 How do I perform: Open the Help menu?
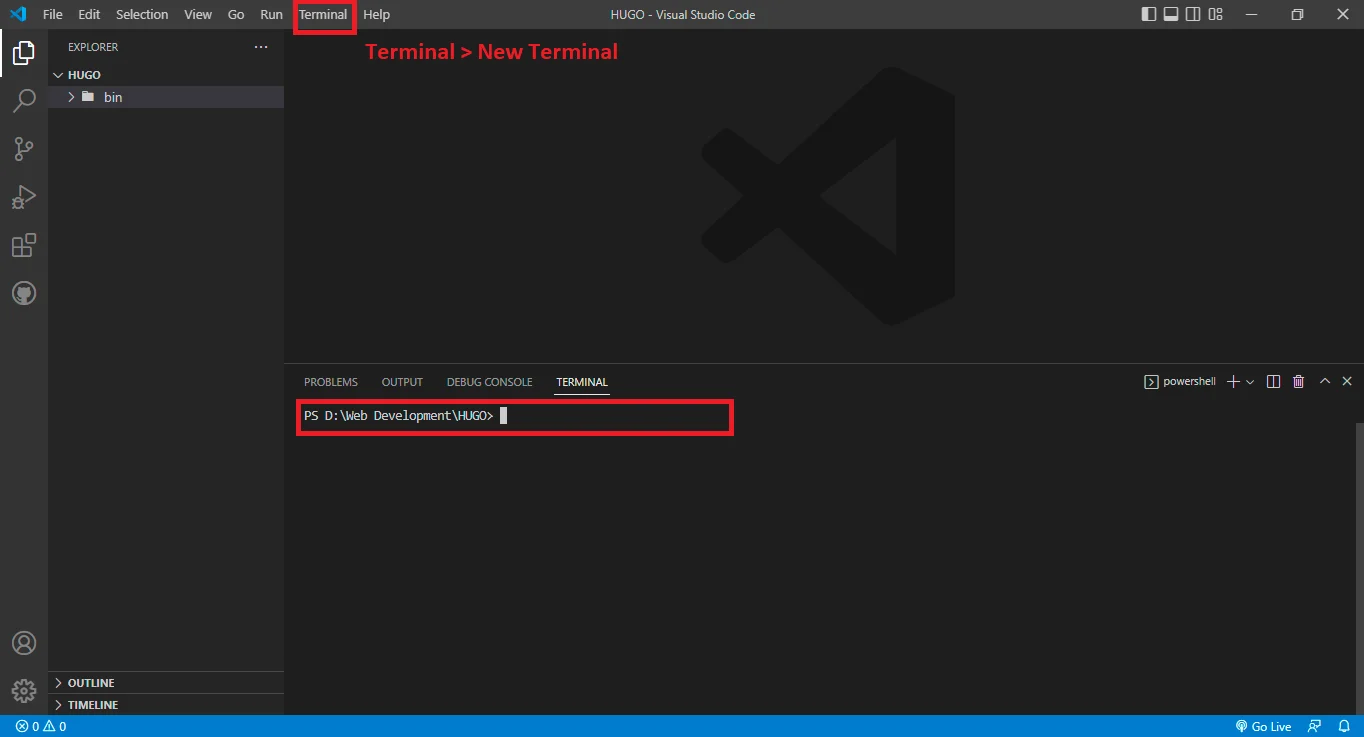[x=377, y=14]
